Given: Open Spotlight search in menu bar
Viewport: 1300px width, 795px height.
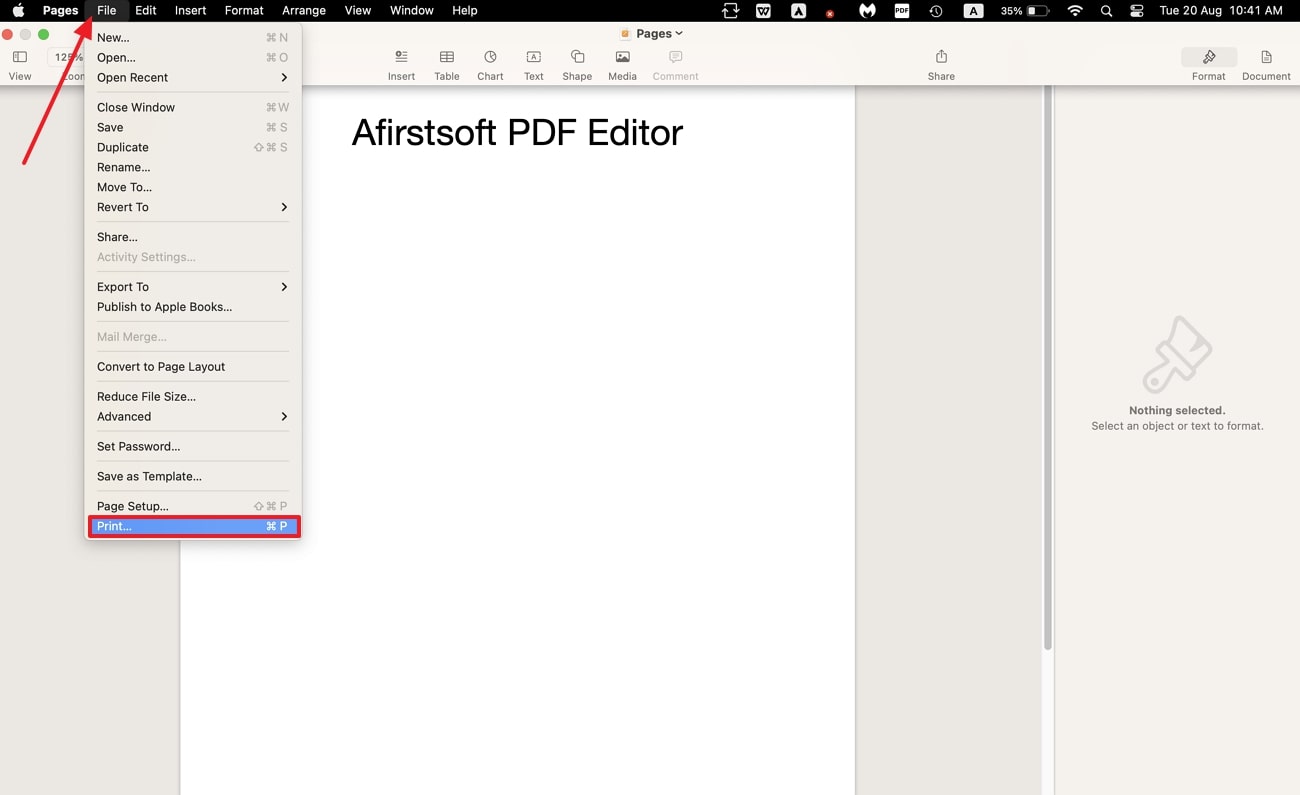Looking at the screenshot, I should (1106, 11).
